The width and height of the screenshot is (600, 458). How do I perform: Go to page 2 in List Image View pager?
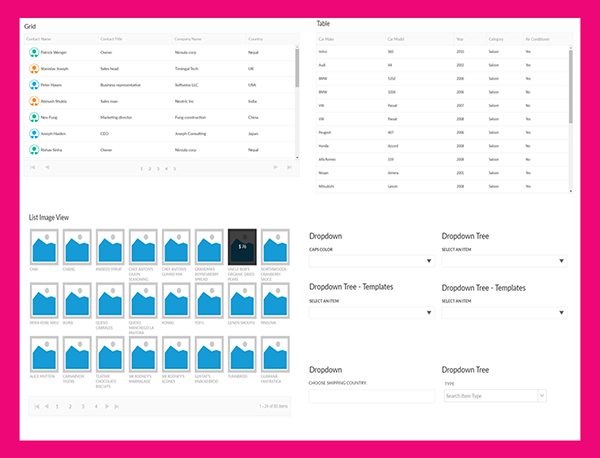point(70,407)
